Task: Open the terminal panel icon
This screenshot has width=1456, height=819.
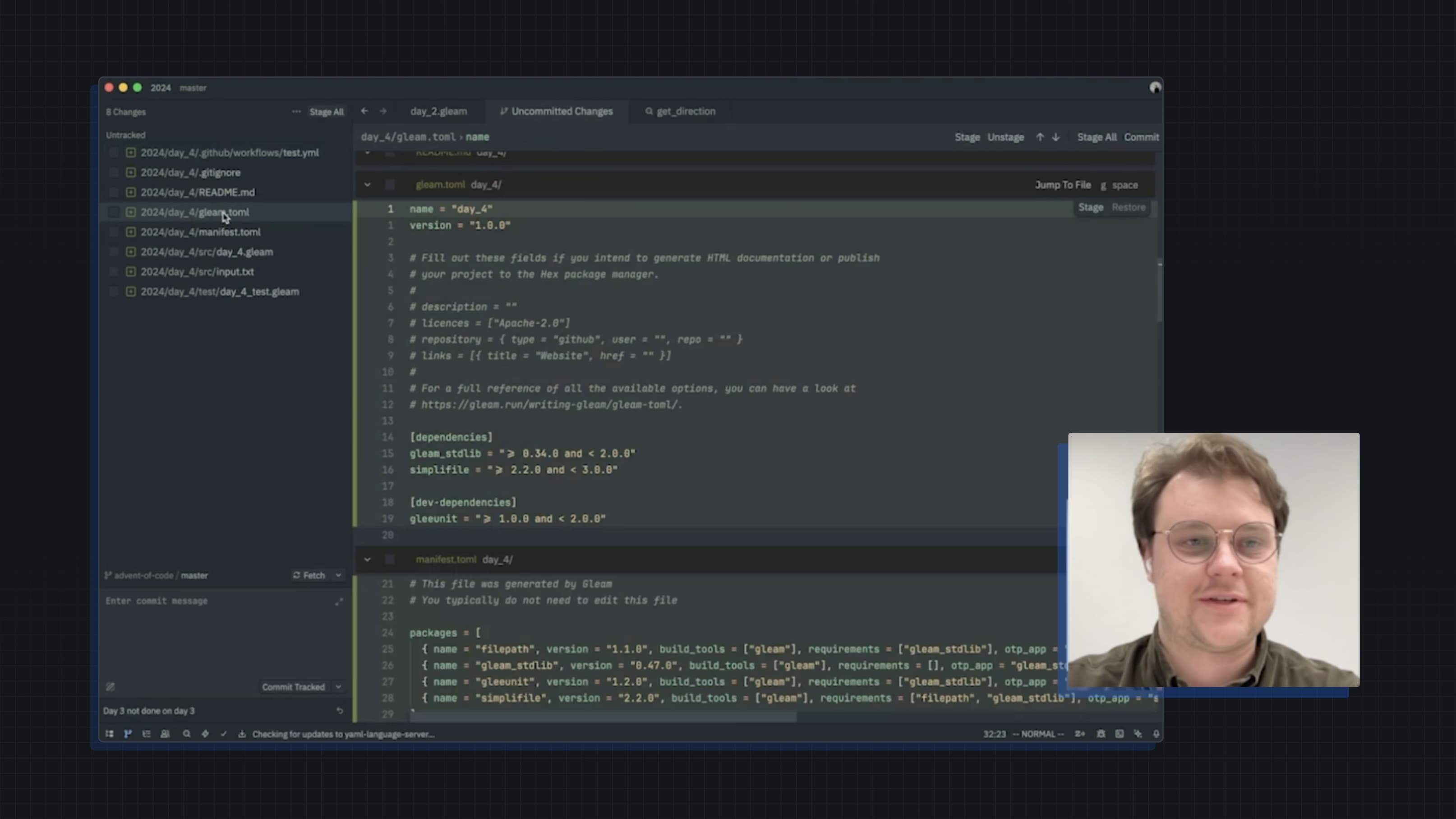Action: [x=1119, y=734]
